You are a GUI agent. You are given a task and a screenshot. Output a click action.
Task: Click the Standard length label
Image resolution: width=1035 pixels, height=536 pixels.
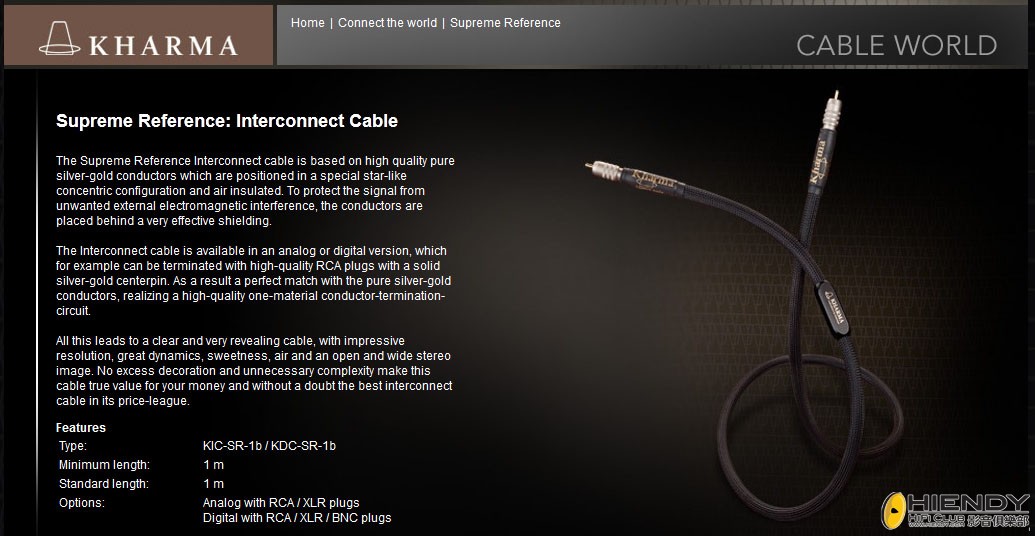(x=104, y=483)
